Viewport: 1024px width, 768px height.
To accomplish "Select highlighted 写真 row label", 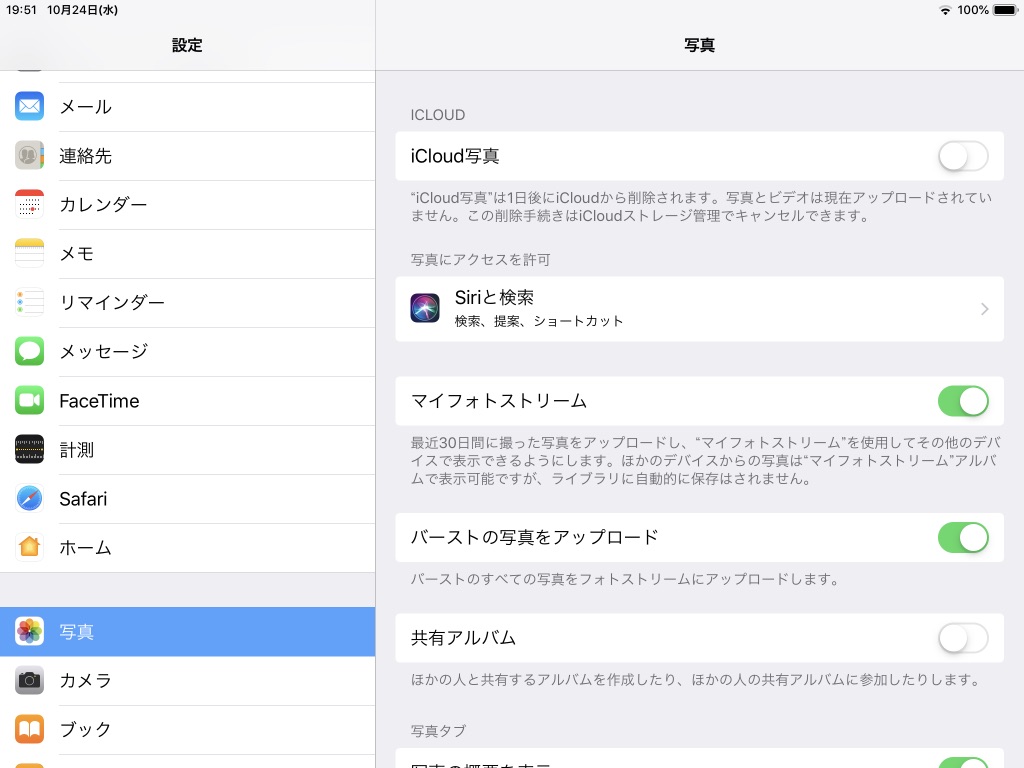I will [x=76, y=632].
